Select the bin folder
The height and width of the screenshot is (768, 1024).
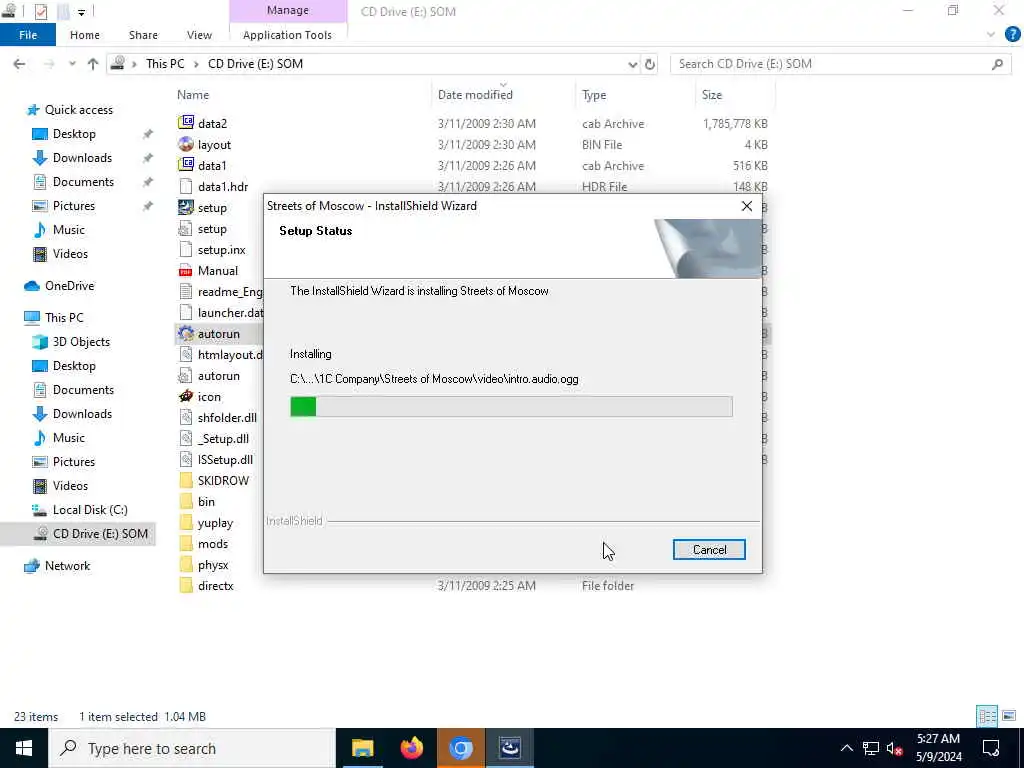click(x=206, y=502)
